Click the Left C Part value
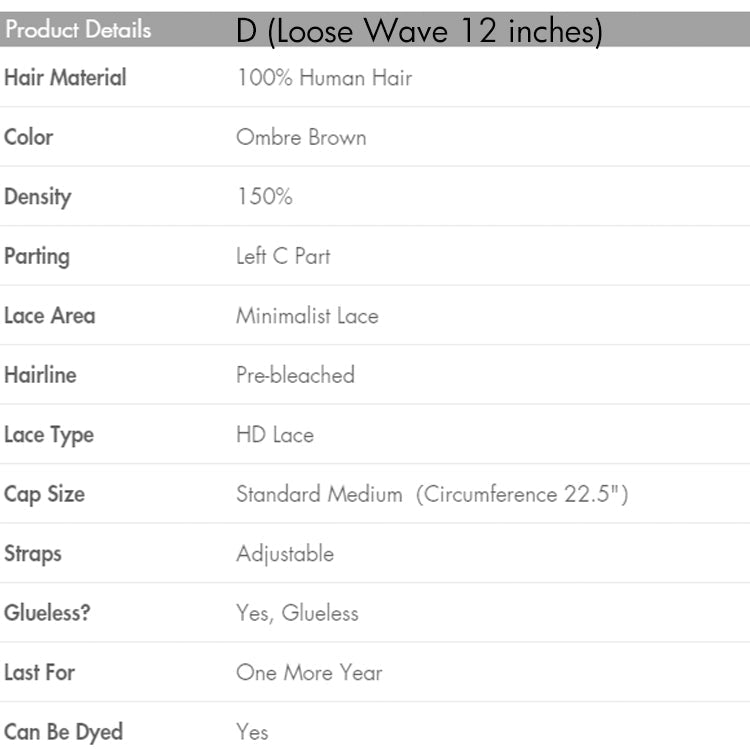Screen dimensions: 750x750 click(283, 256)
